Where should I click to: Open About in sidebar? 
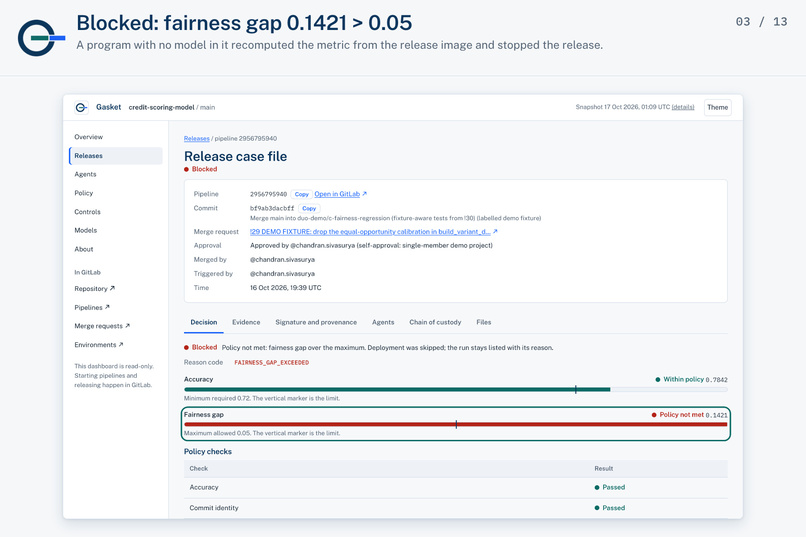tap(84, 249)
